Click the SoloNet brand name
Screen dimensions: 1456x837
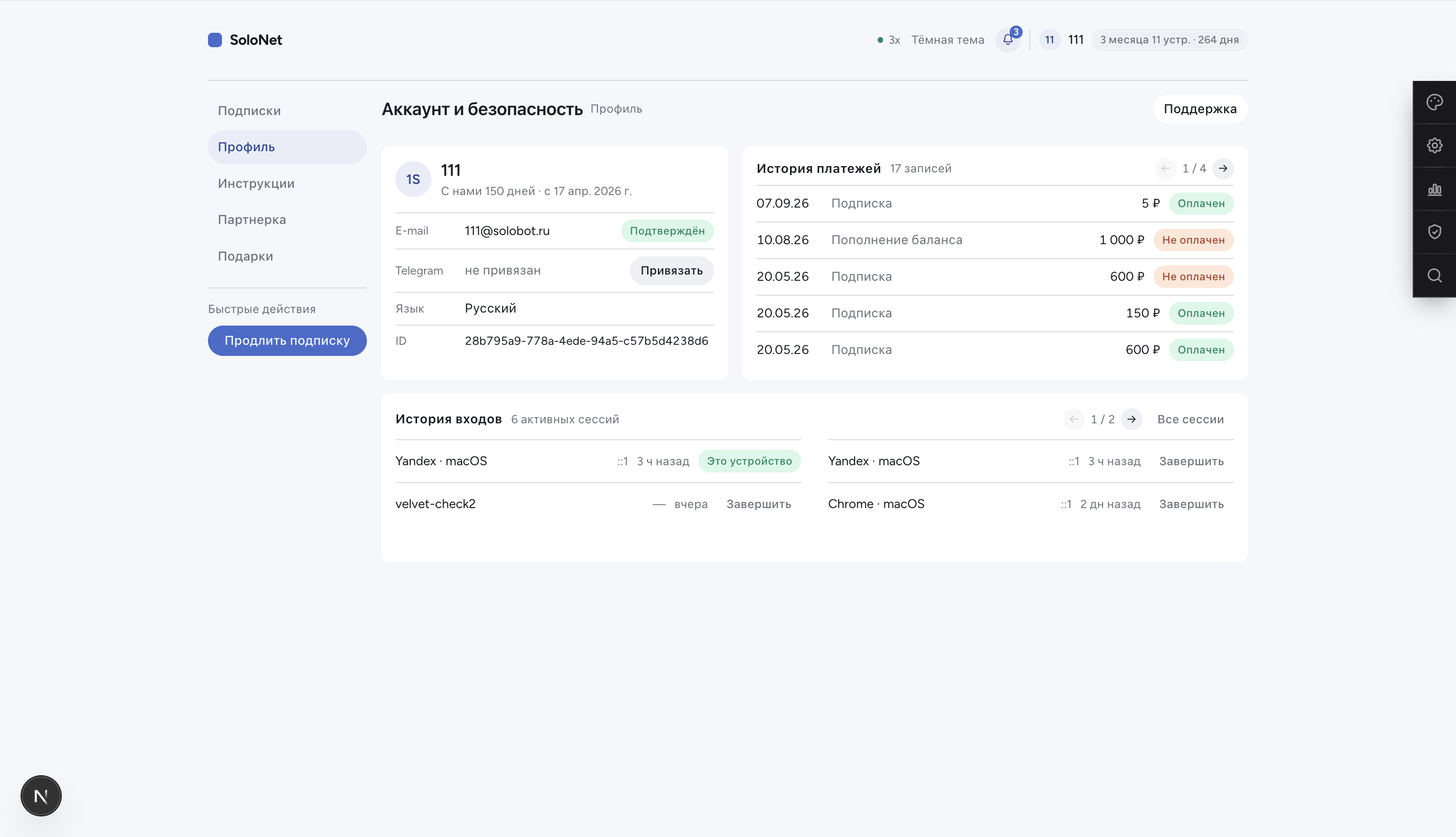pos(256,39)
